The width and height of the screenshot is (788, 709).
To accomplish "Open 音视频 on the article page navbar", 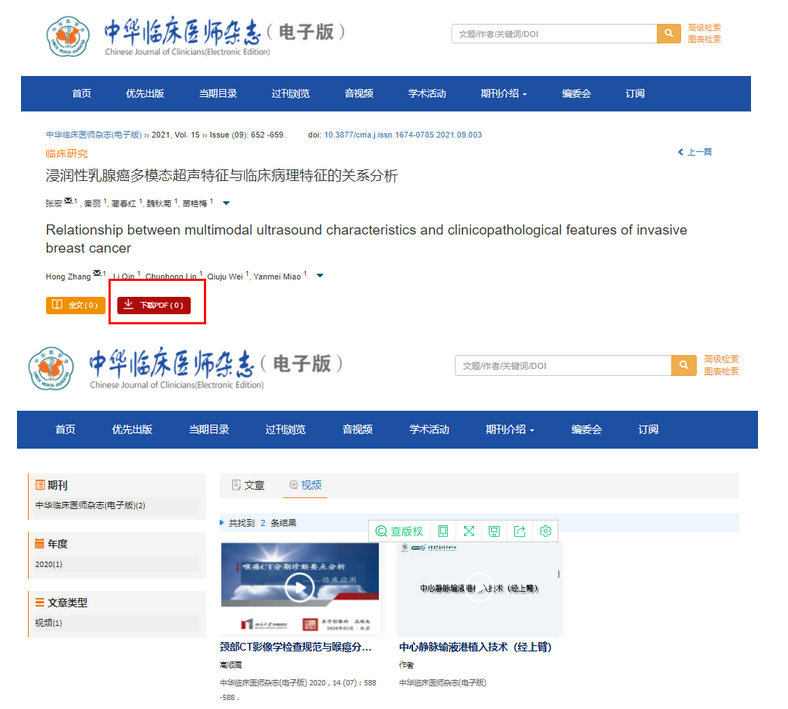I will 359,93.
